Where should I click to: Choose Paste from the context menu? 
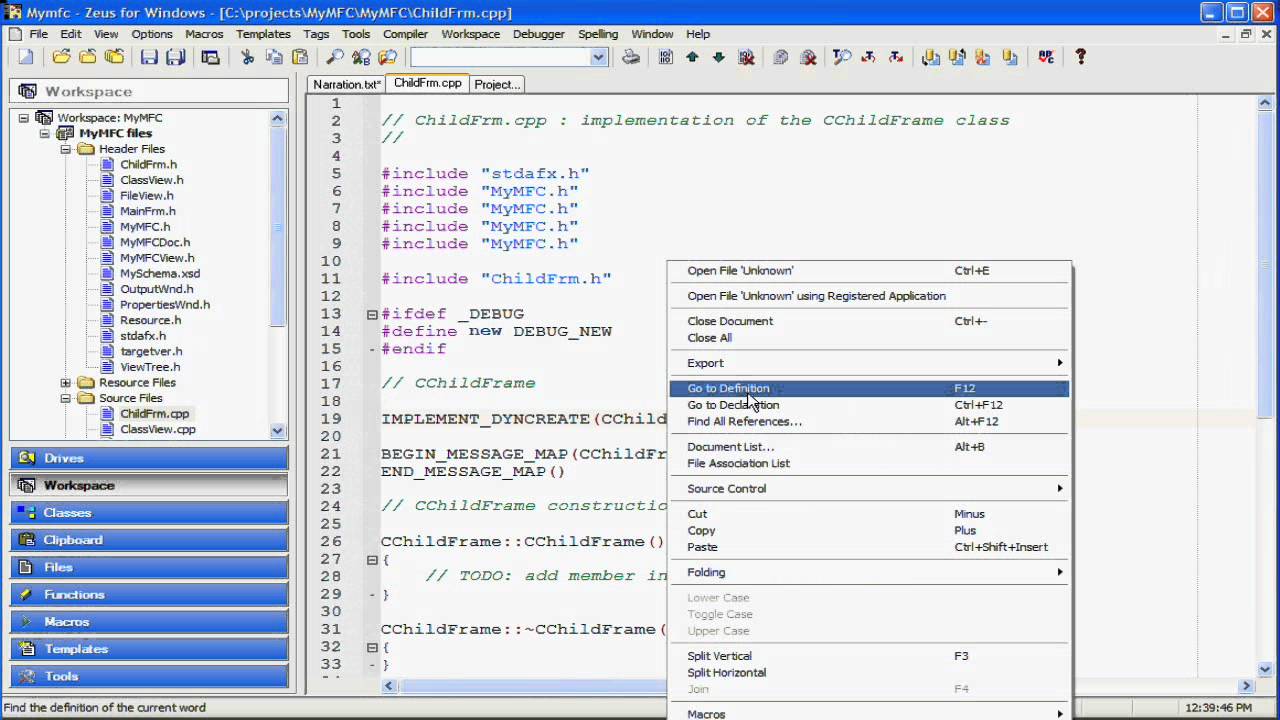(870, 547)
